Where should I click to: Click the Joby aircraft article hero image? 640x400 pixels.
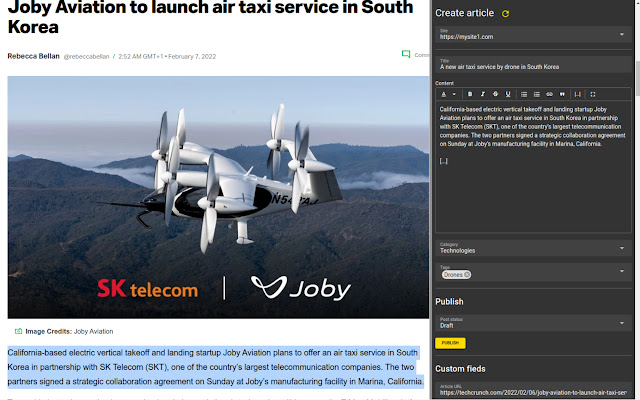[x=218, y=197]
